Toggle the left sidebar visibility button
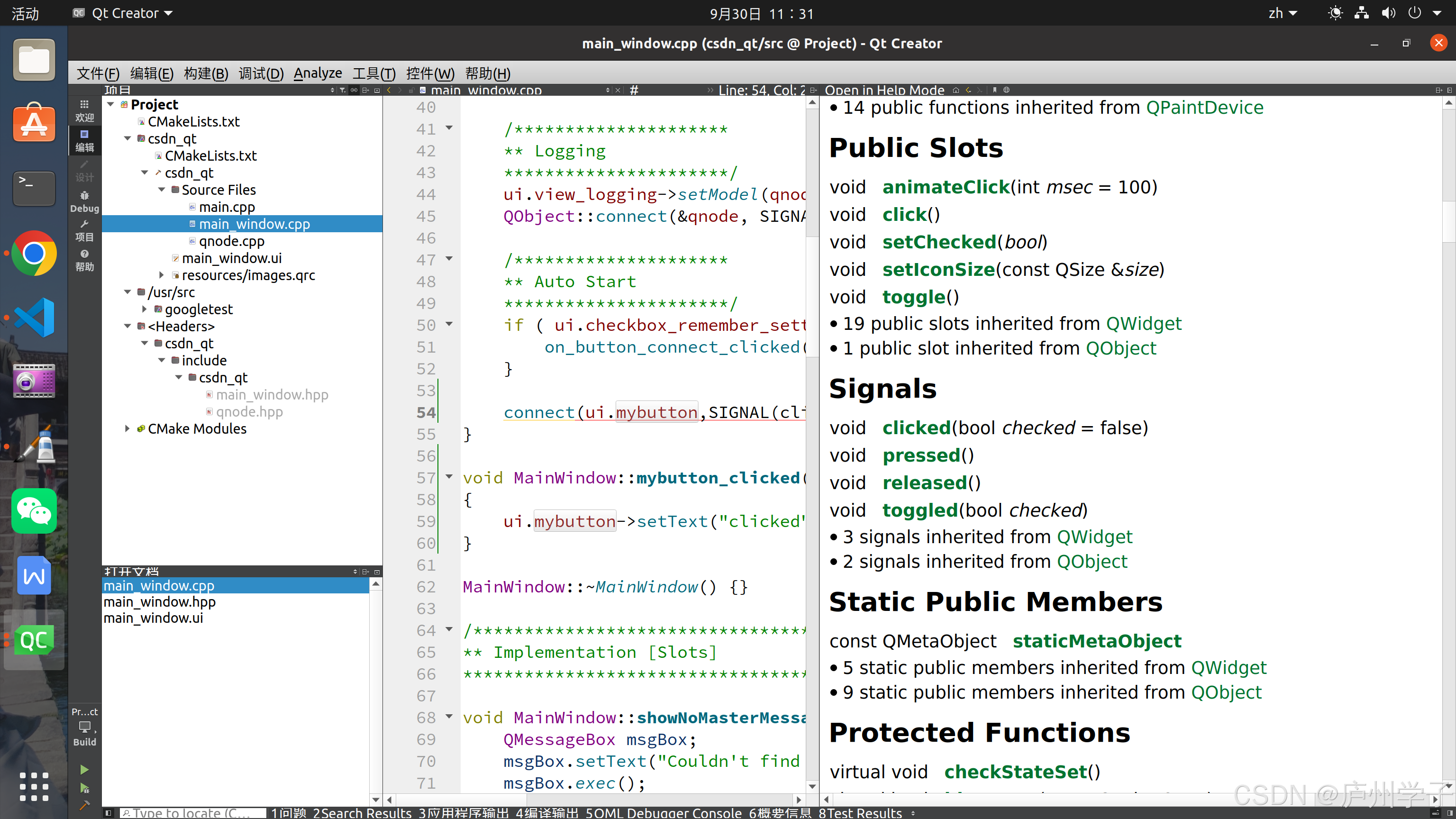The height and width of the screenshot is (819, 1456). click(x=109, y=813)
